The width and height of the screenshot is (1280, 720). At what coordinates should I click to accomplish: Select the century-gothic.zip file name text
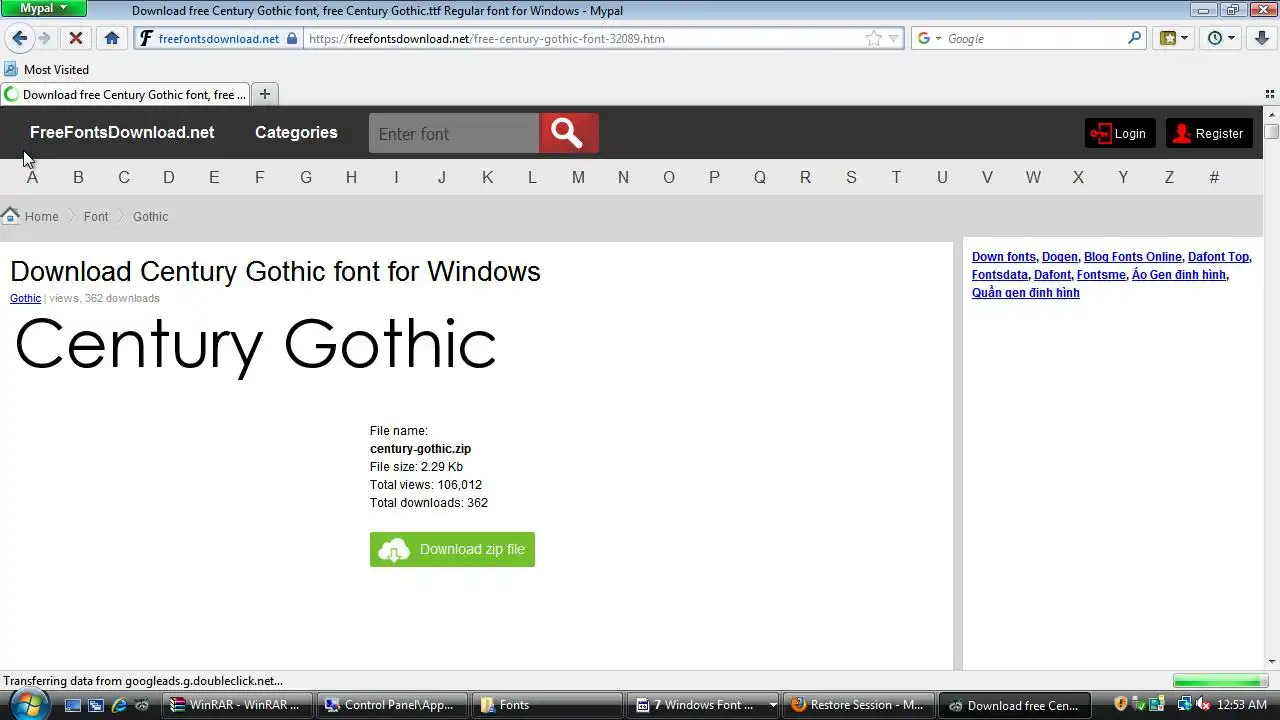(x=420, y=449)
